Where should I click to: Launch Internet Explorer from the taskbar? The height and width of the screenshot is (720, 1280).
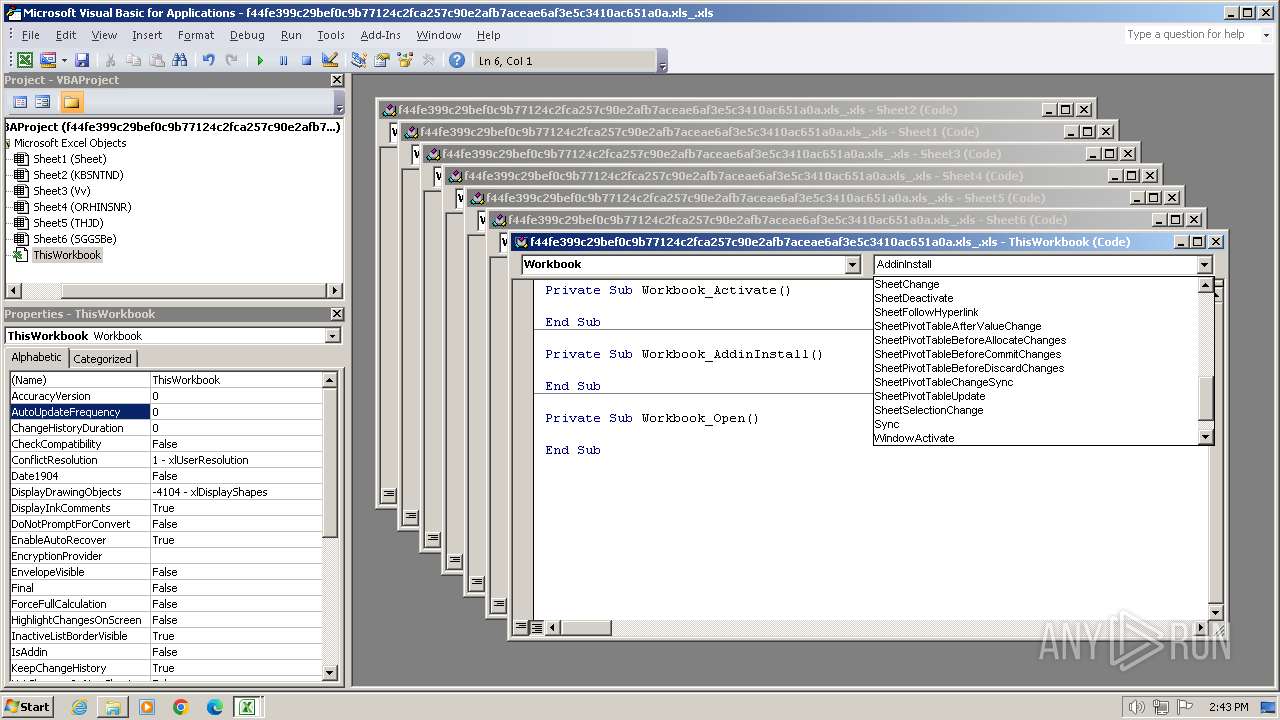click(79, 707)
